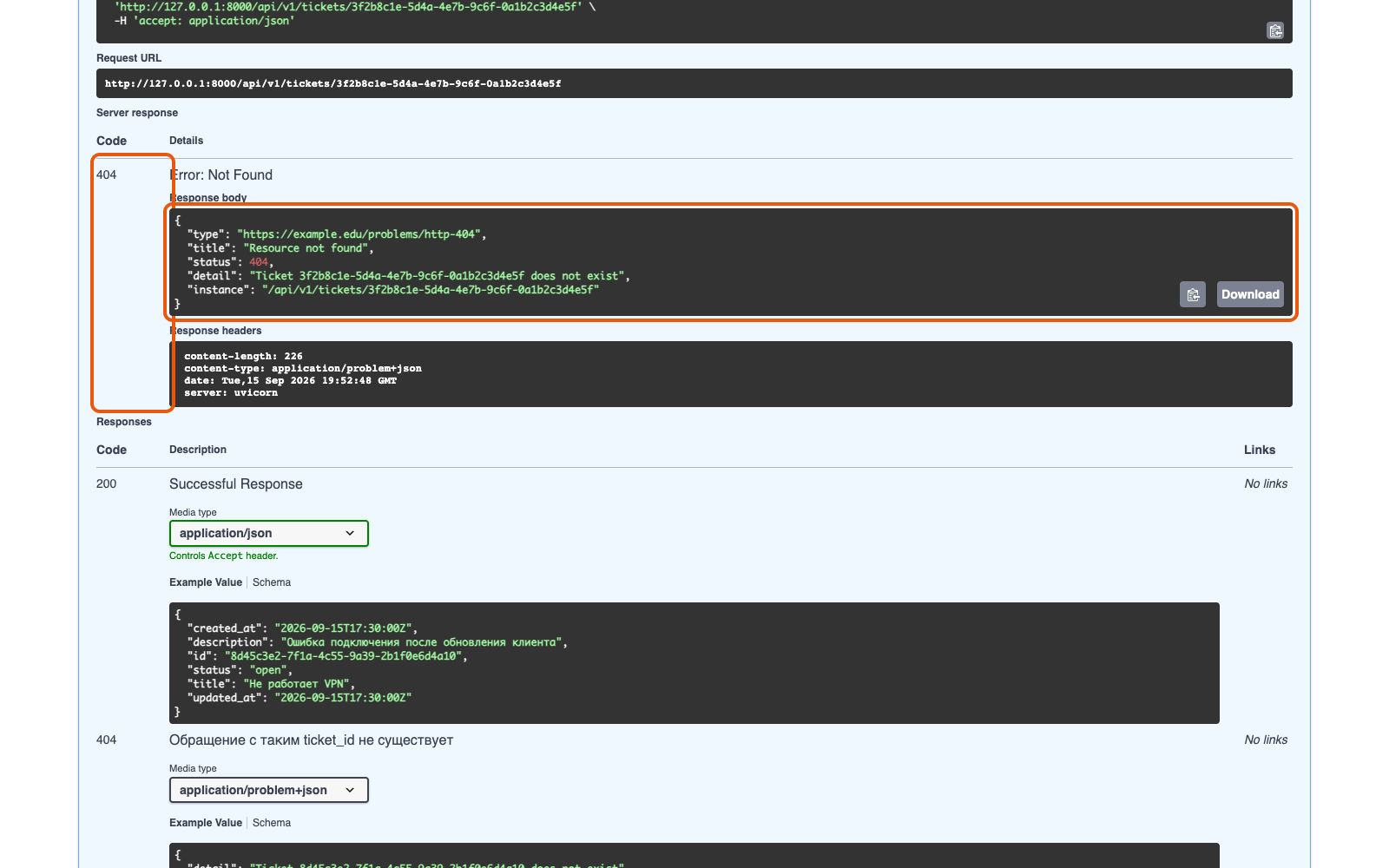Download the response body
Viewport: 1389px width, 868px height.
pyautogui.click(x=1250, y=294)
